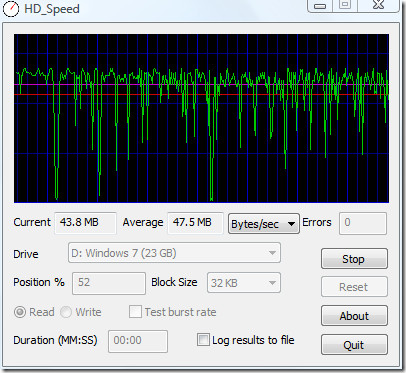406x373 pixels.
Task: Click the HD_Speed gauge icon in title bar
Action: (11, 9)
